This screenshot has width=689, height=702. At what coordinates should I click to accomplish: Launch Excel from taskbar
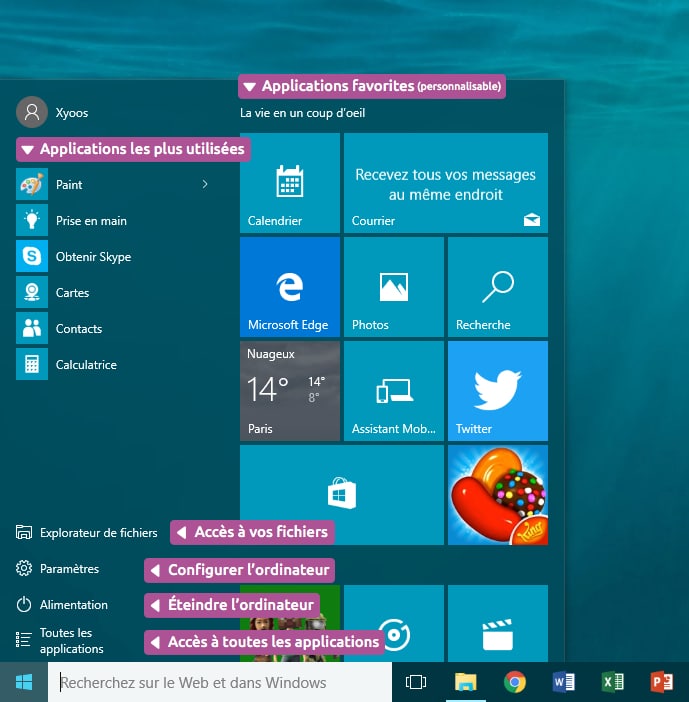pyautogui.click(x=612, y=682)
